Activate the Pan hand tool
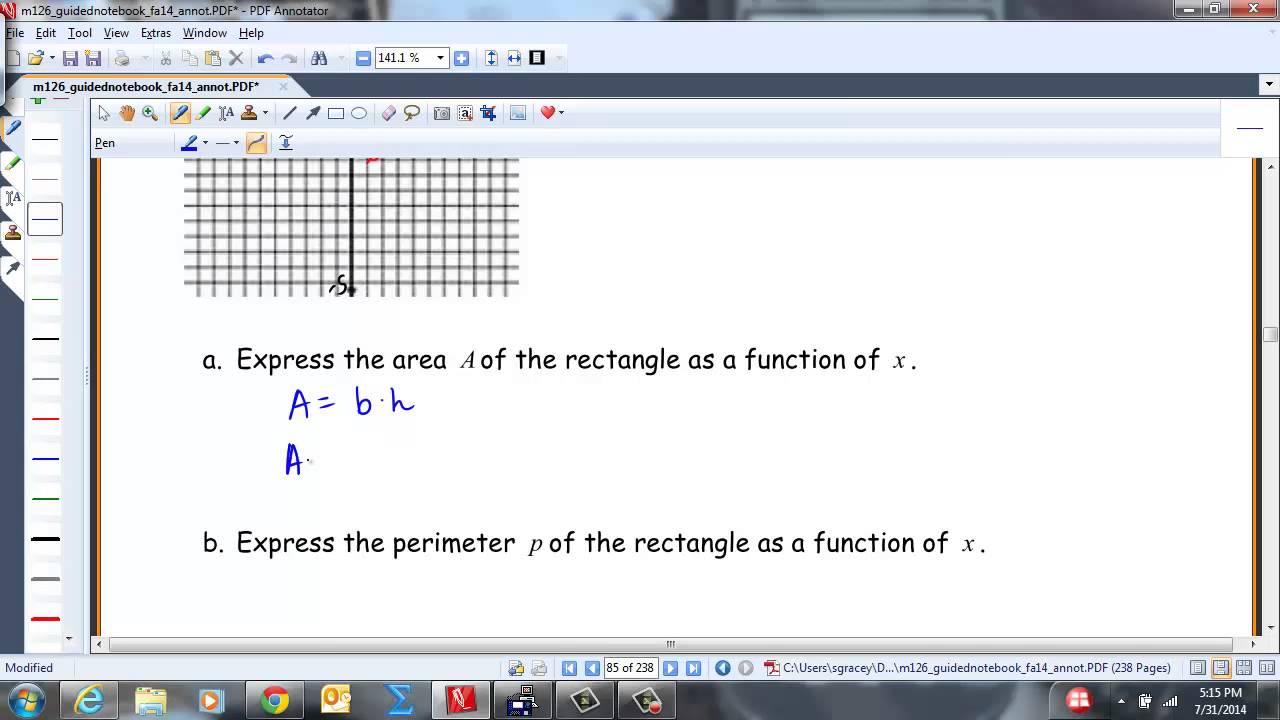The width and height of the screenshot is (1280, 720). tap(127, 113)
